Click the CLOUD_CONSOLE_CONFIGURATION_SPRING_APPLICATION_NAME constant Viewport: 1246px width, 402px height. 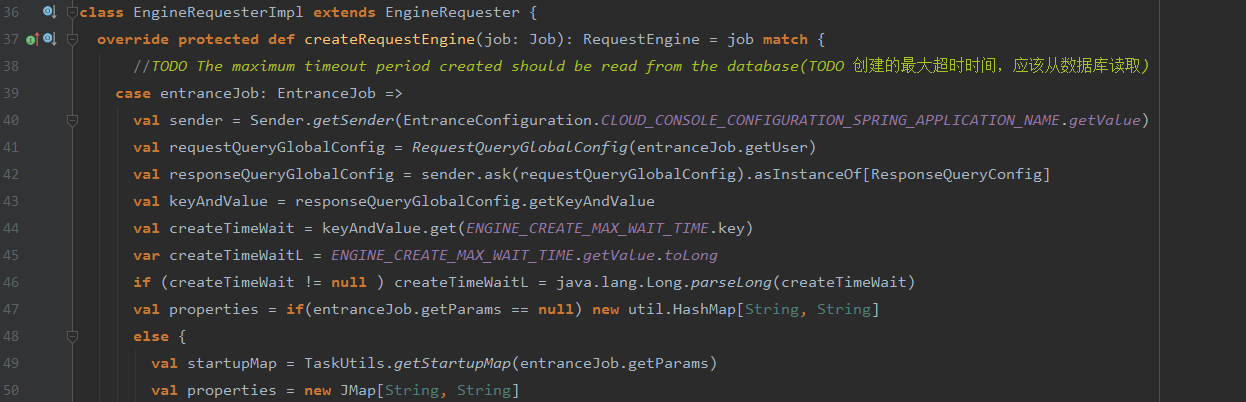point(828,121)
